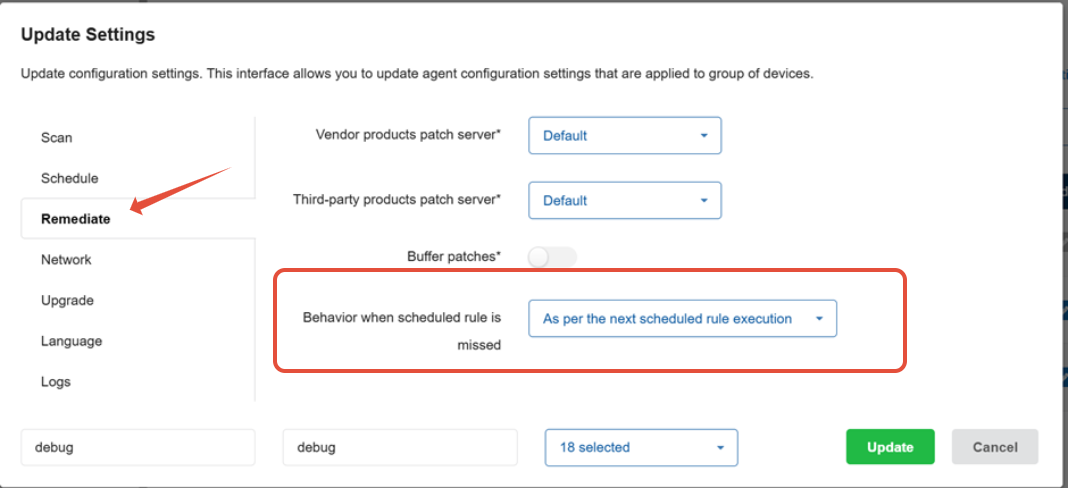This screenshot has height=488, width=1068.
Task: Click caret arrow beside next scheduled rule execution
Action: click(819, 318)
